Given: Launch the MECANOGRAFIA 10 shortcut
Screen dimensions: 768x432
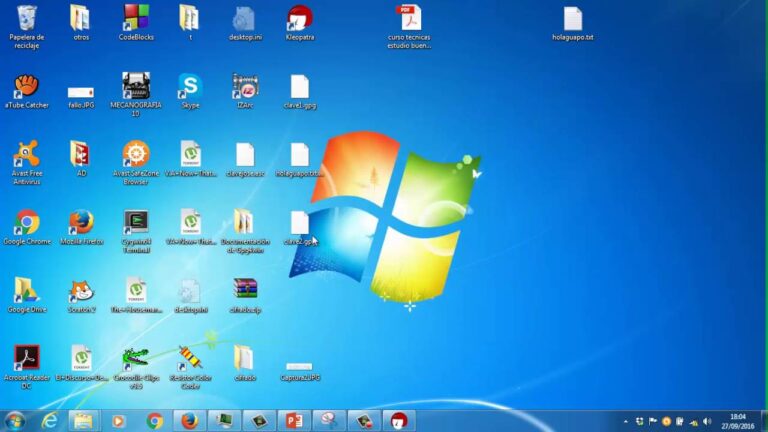Looking at the screenshot, I should click(x=136, y=94).
